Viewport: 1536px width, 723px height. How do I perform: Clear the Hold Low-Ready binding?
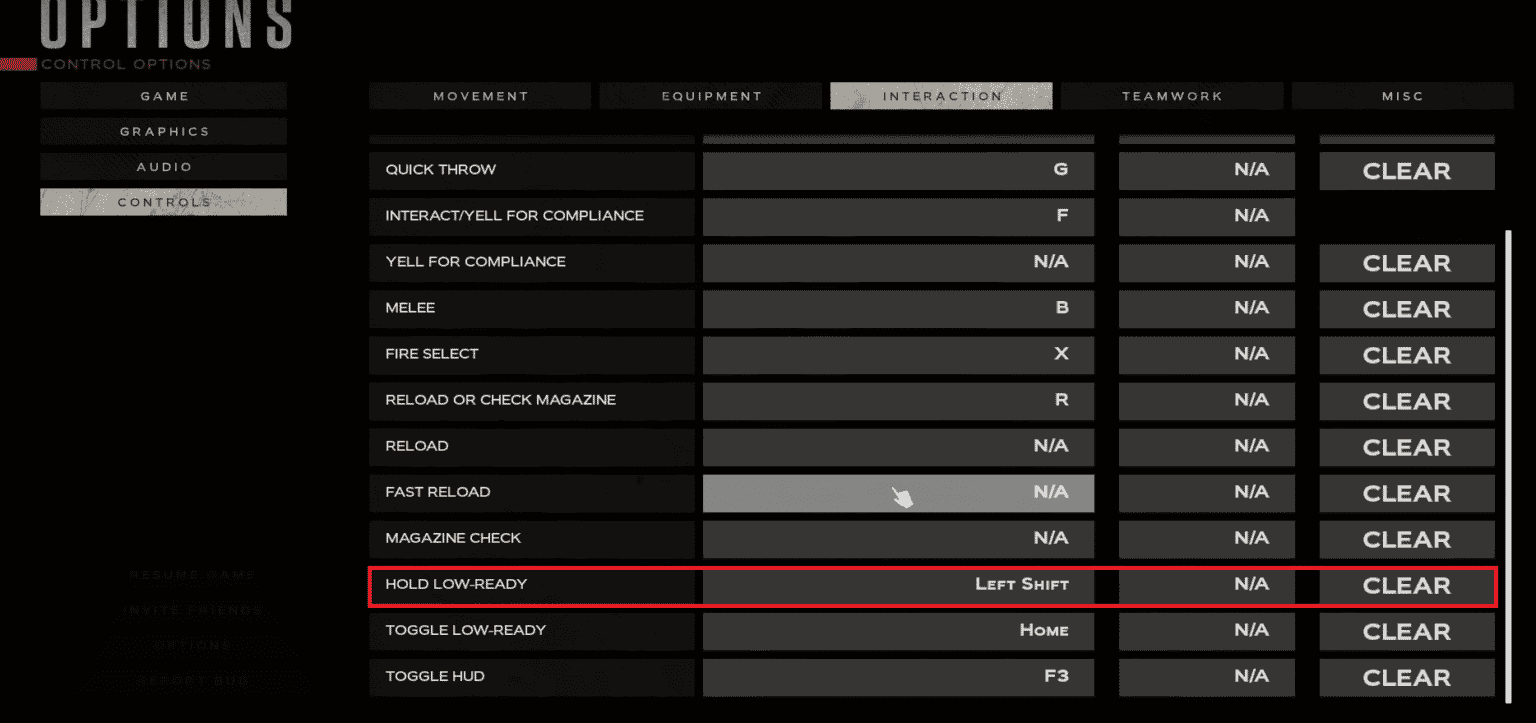(1406, 586)
